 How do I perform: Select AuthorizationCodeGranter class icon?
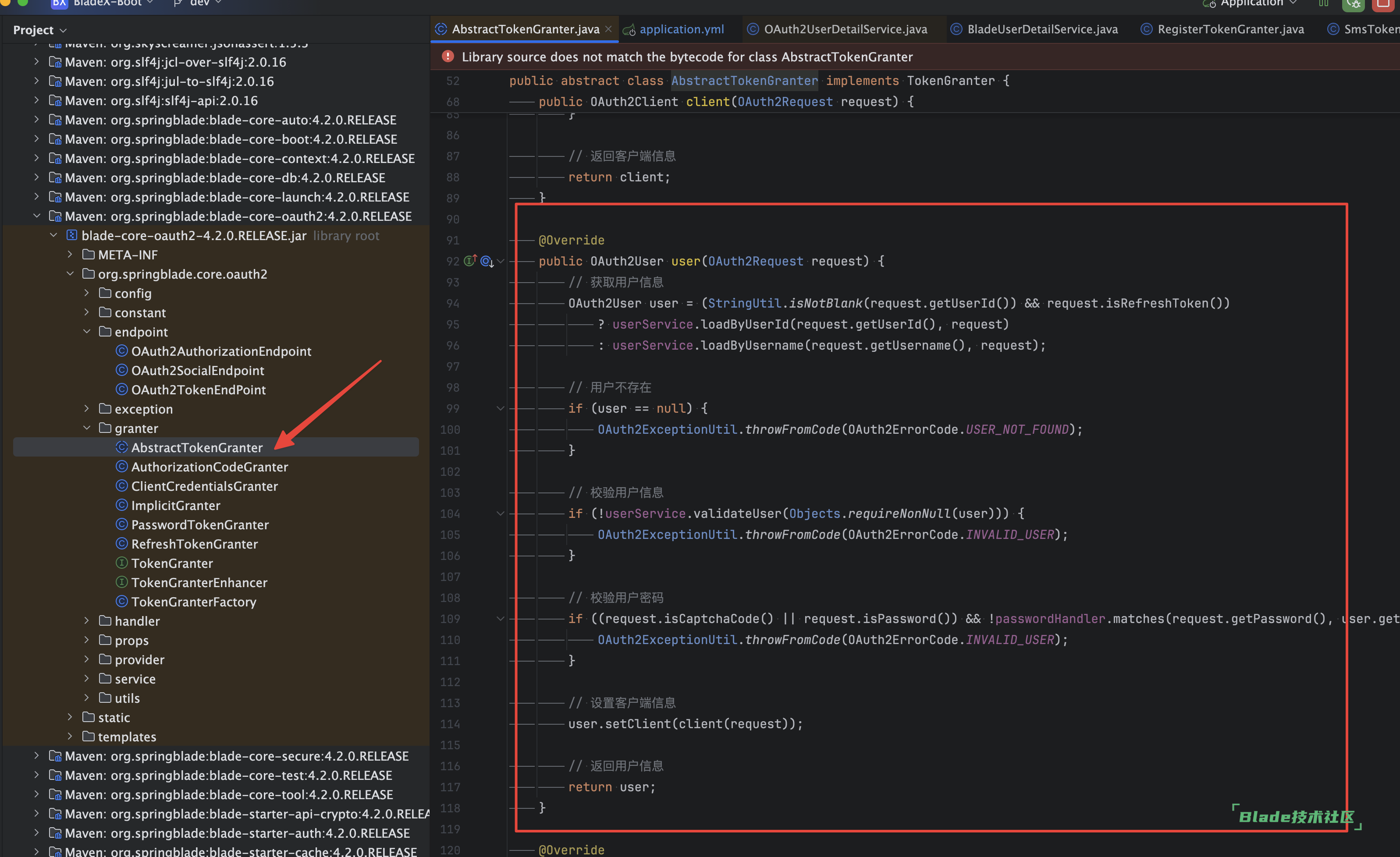click(x=121, y=466)
